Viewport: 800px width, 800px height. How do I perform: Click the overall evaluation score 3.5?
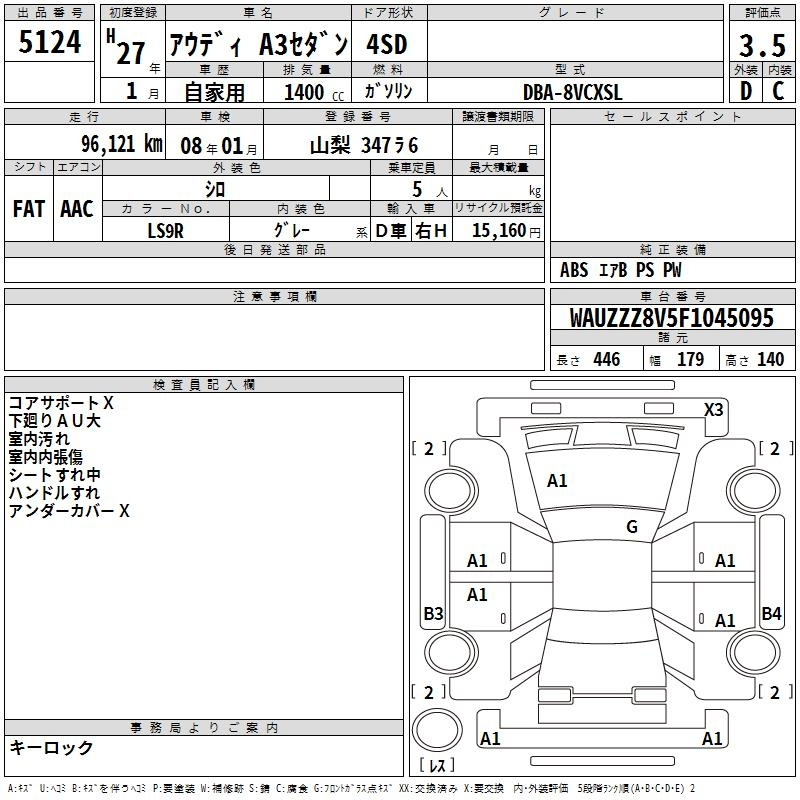click(761, 45)
